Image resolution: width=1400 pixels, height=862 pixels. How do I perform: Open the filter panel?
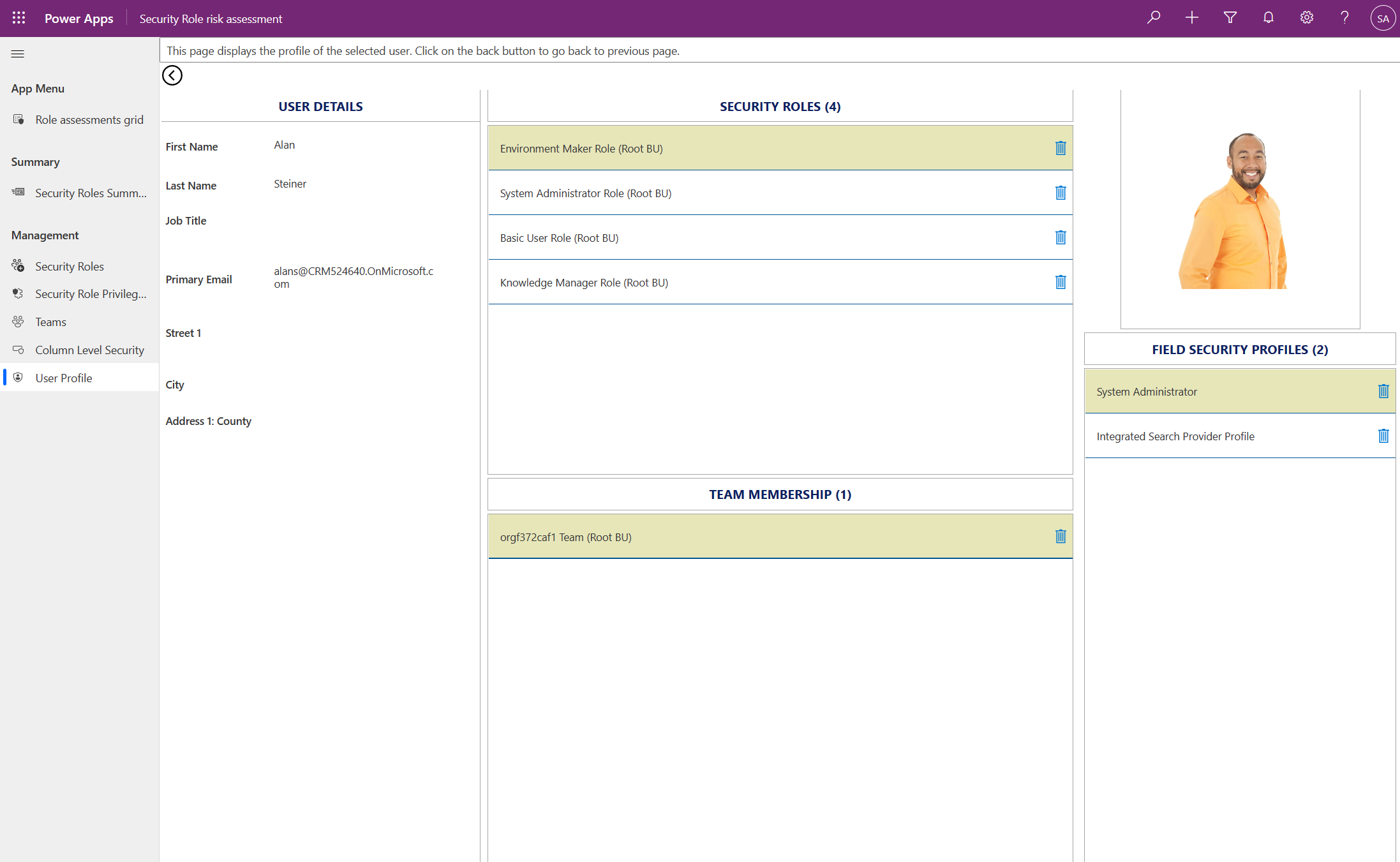click(1230, 18)
